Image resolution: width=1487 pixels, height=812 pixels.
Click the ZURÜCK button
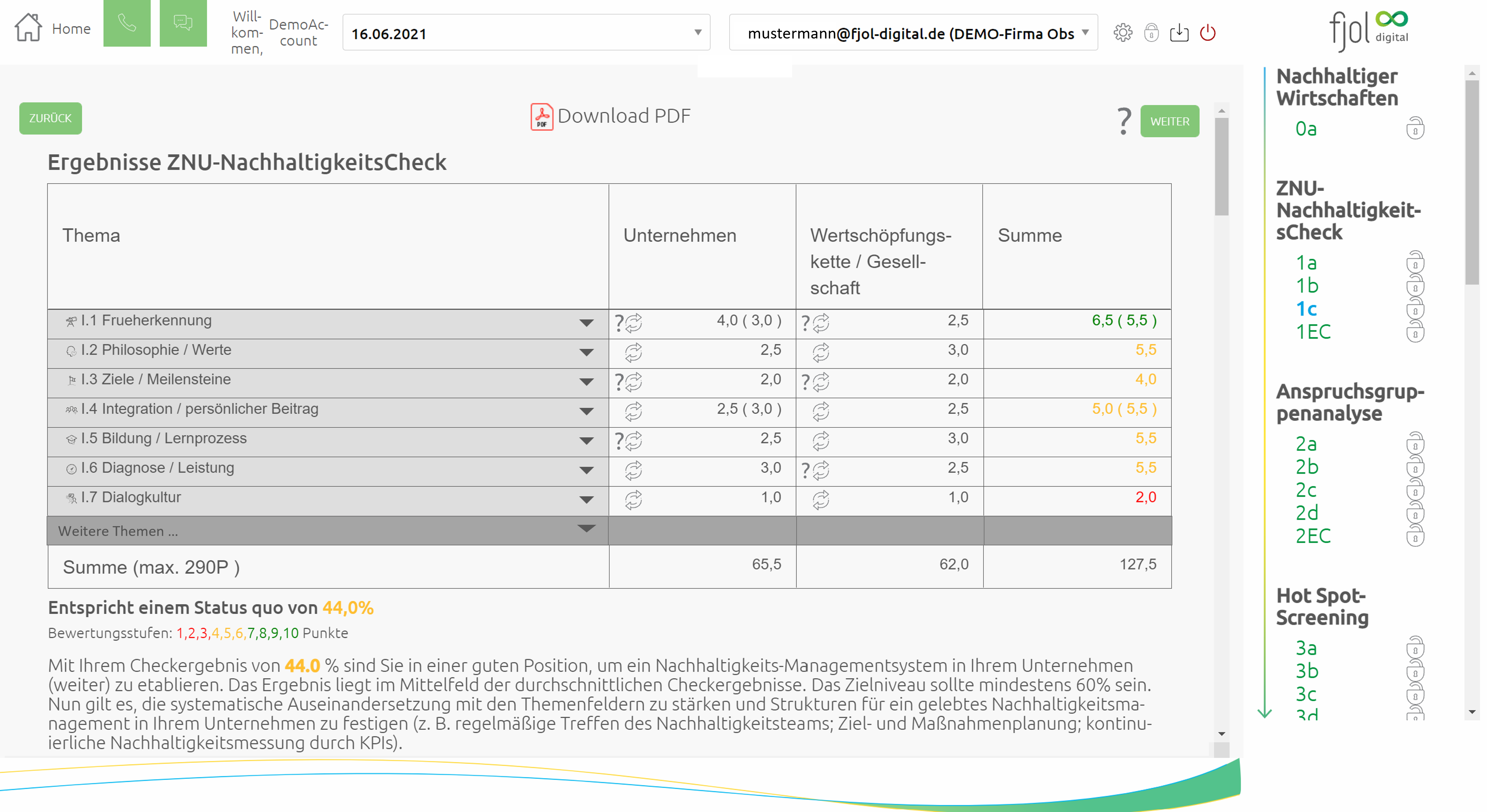coord(50,118)
